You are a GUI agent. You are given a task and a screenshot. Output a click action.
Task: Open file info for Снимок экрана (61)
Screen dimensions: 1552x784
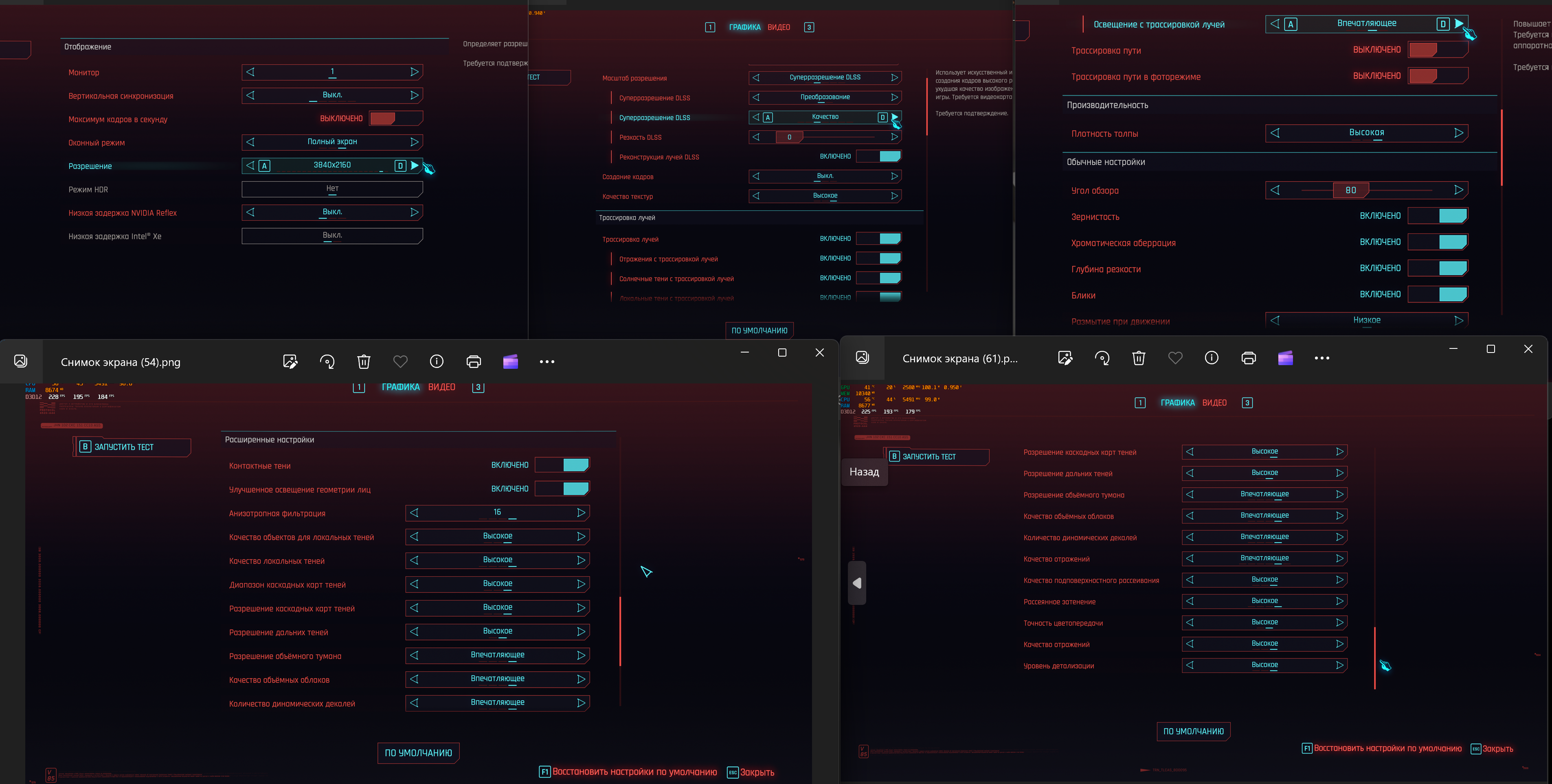coord(1211,358)
